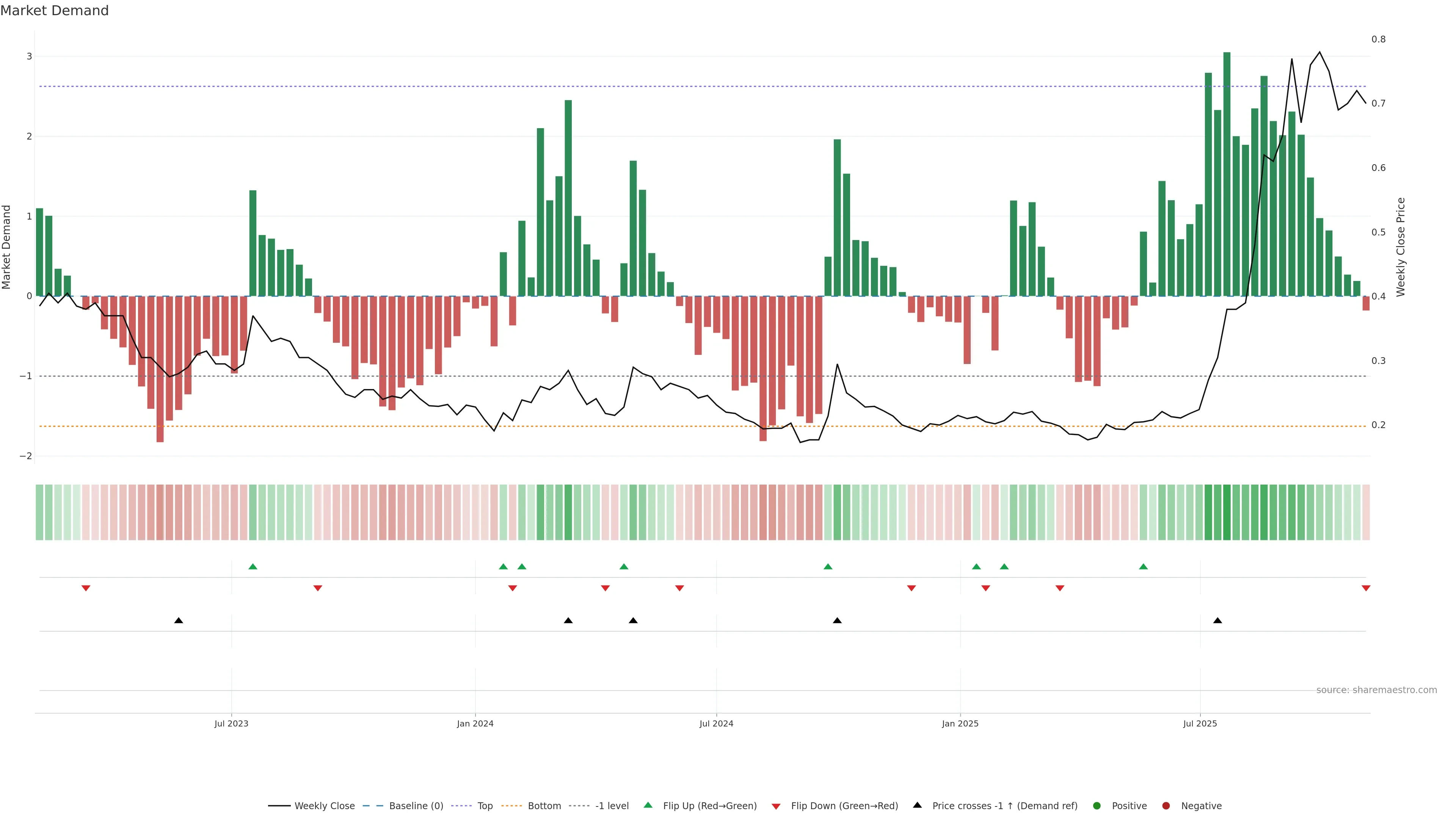Screen dimensions: 1456x819
Task: Click the last red flip-down marker at far right
Action: pyautogui.click(x=1365, y=588)
